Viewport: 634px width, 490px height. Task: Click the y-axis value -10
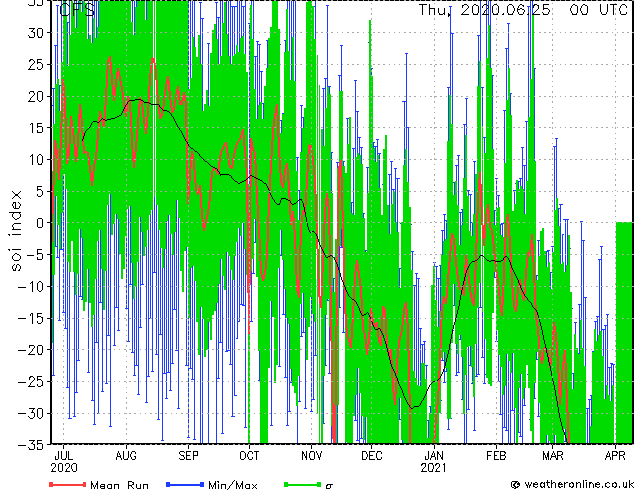32,287
